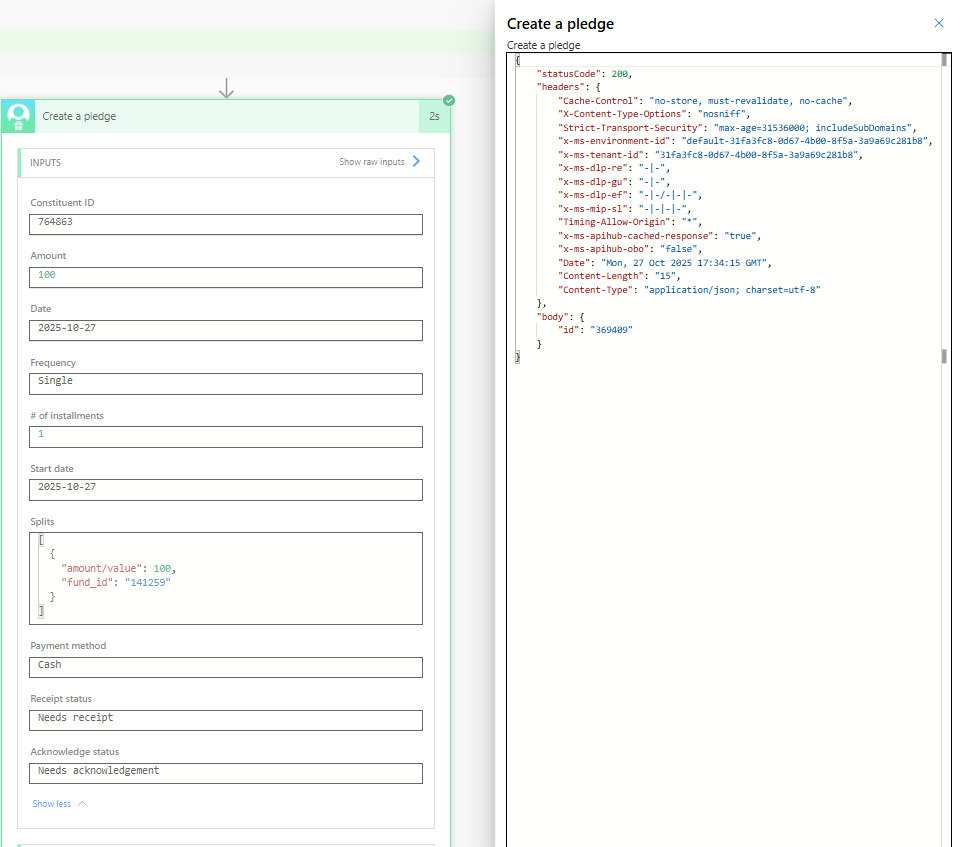Click the JSON viewer scrollbar thumb
Viewport: 962px width, 847px height.
click(944, 59)
